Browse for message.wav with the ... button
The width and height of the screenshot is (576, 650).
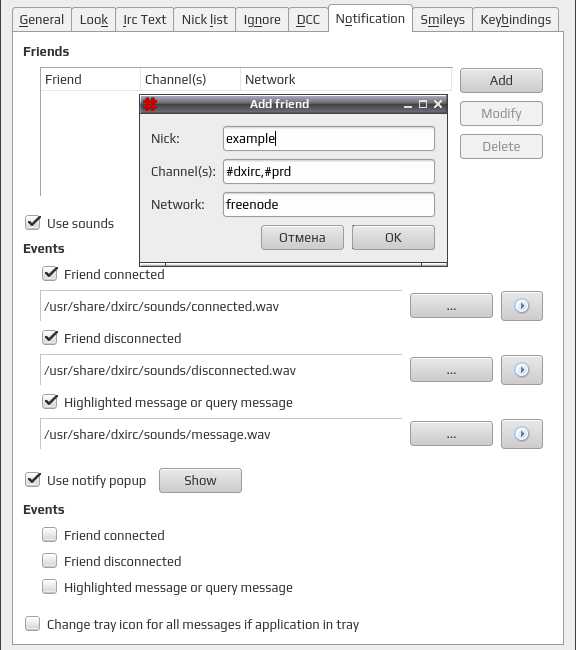451,434
